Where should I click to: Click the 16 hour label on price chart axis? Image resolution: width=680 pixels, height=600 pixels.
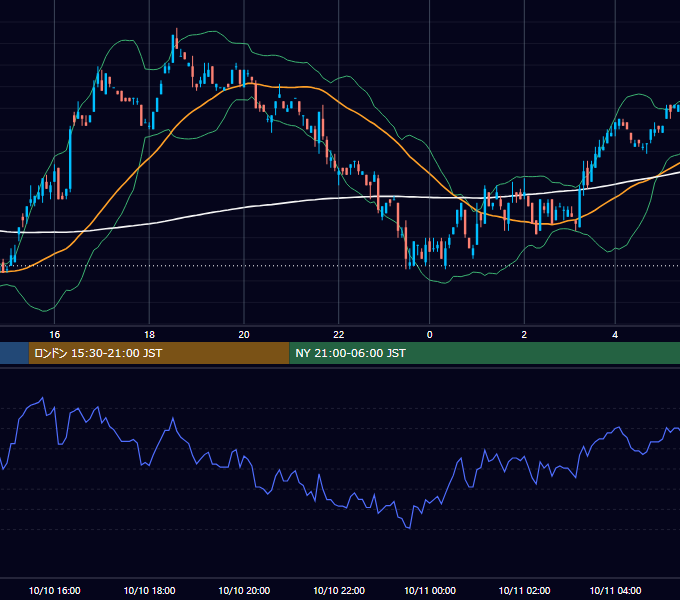[54, 335]
